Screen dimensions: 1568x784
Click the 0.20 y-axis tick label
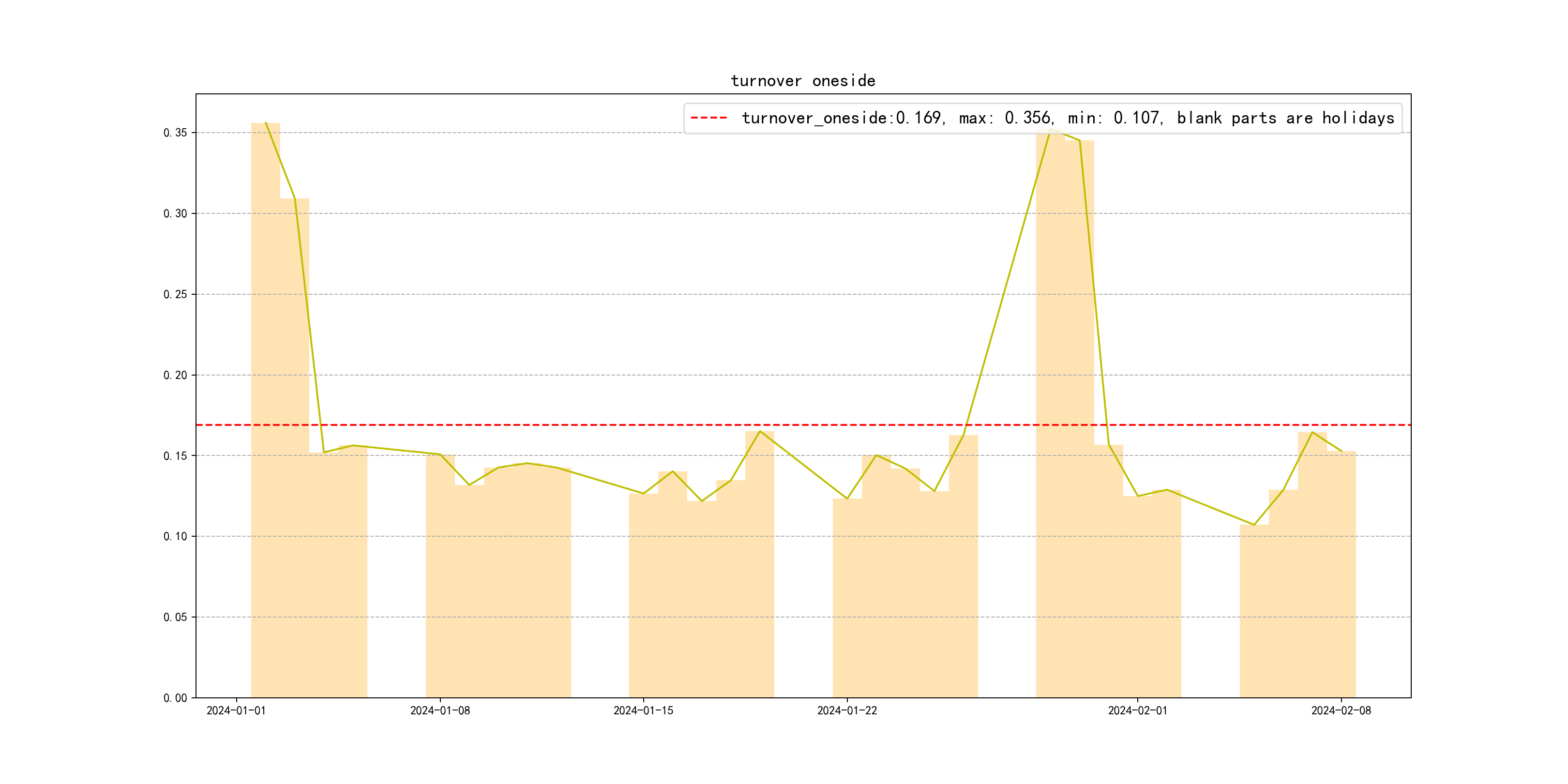[x=175, y=375]
